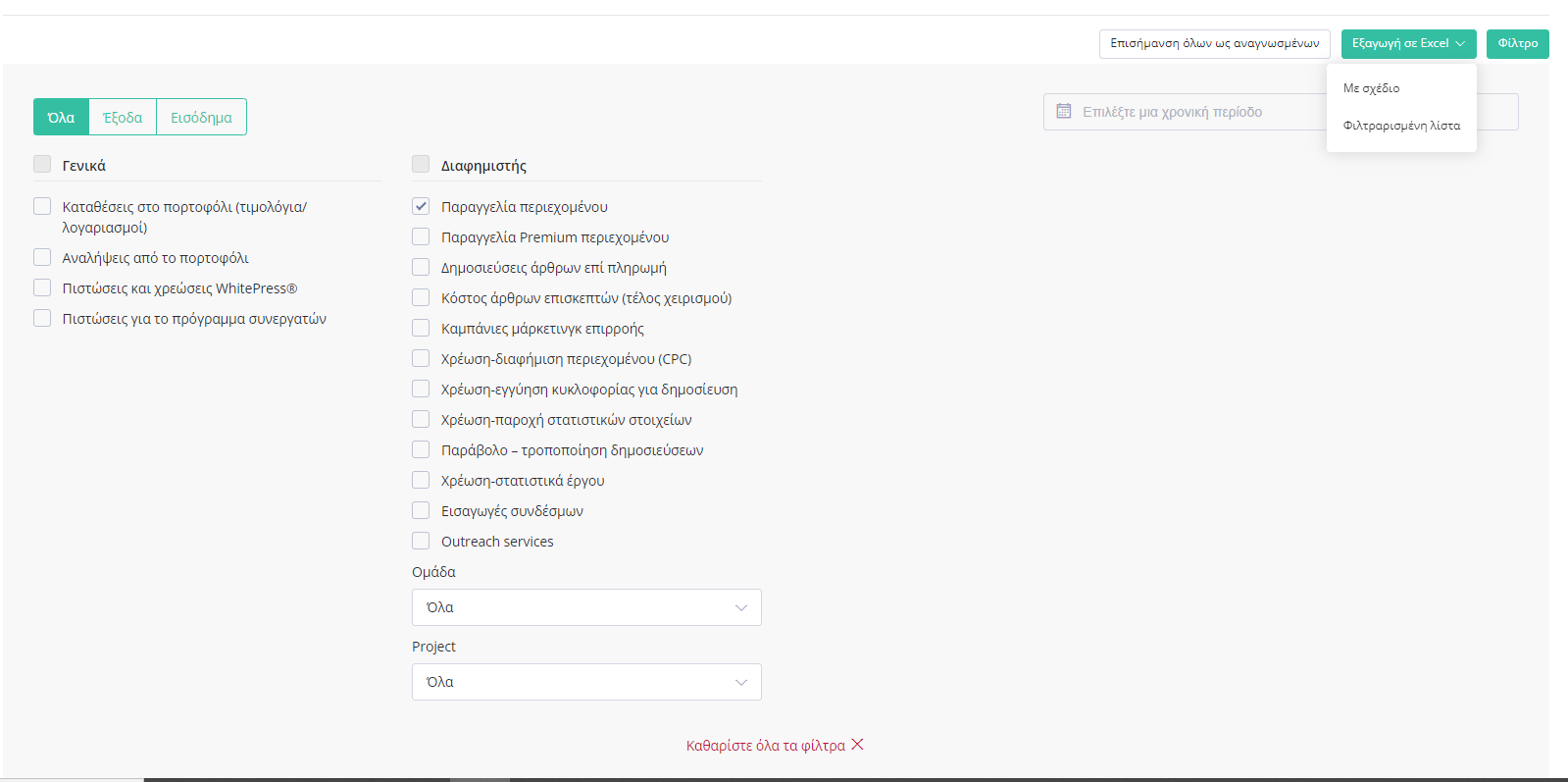This screenshot has height=782, width=1568.
Task: Check Καταθέσεις στο πορτοφόλι checkbox
Action: pyautogui.click(x=42, y=206)
